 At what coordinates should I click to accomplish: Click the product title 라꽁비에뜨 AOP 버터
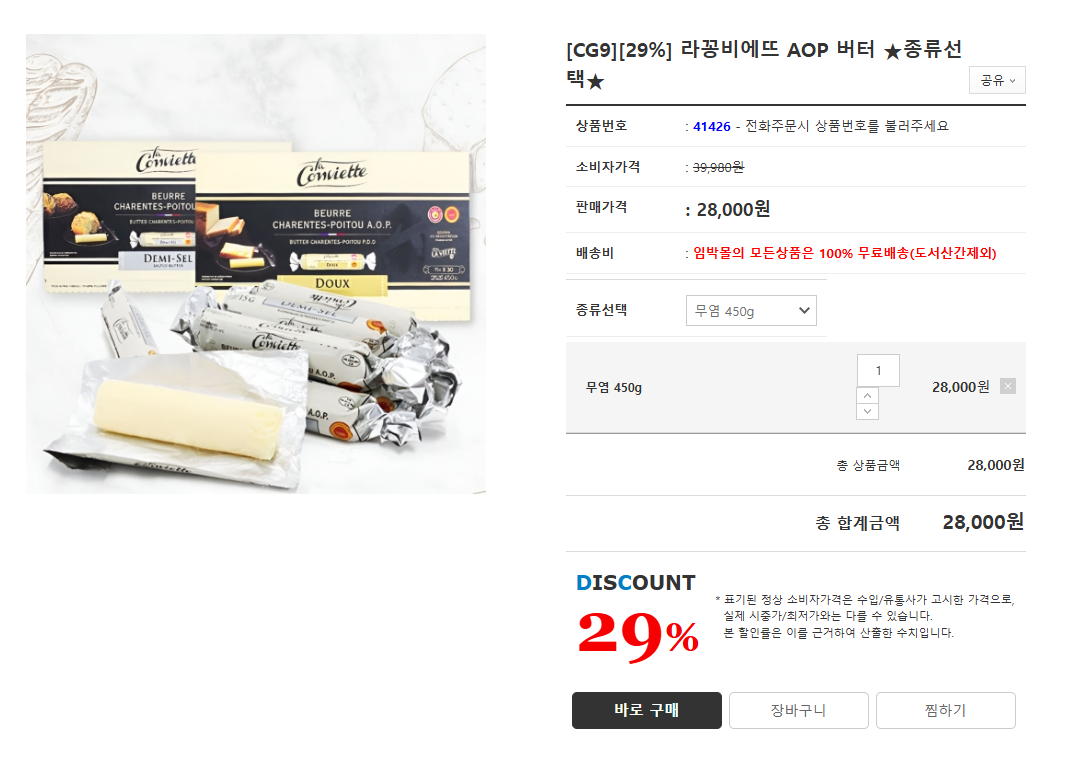point(778,49)
